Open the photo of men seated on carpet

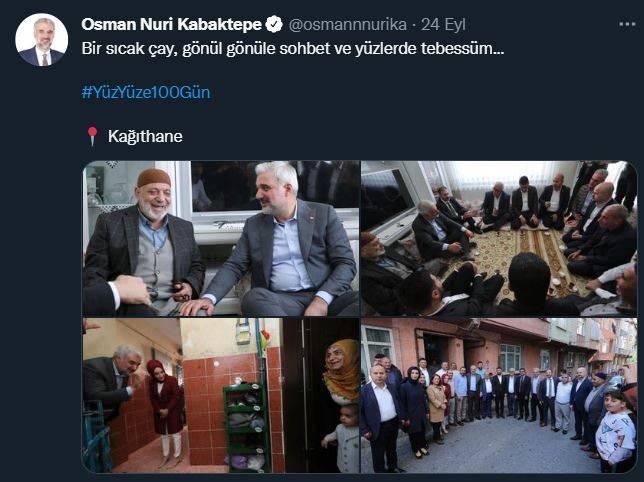499,238
